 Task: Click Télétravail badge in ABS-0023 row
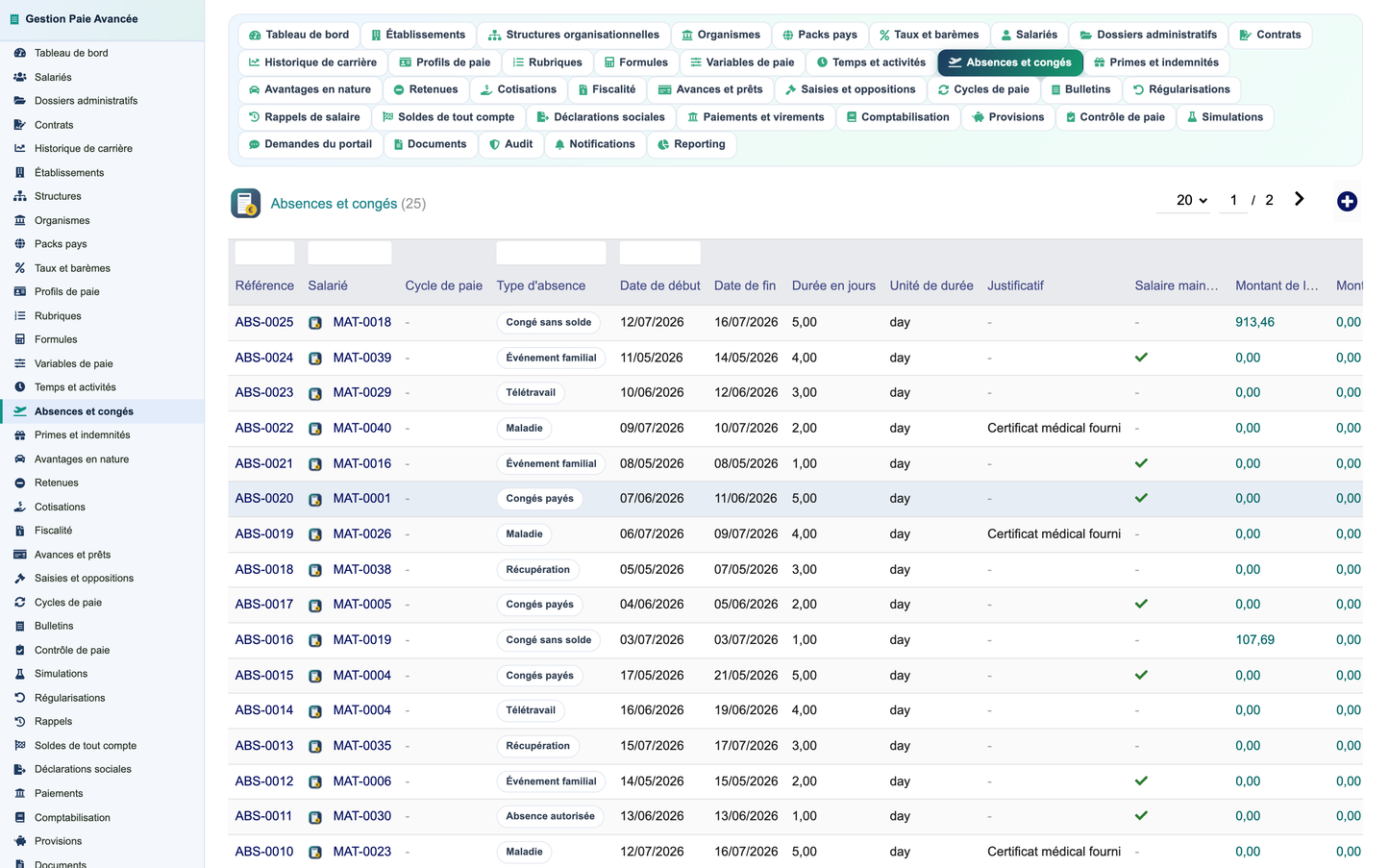click(531, 393)
